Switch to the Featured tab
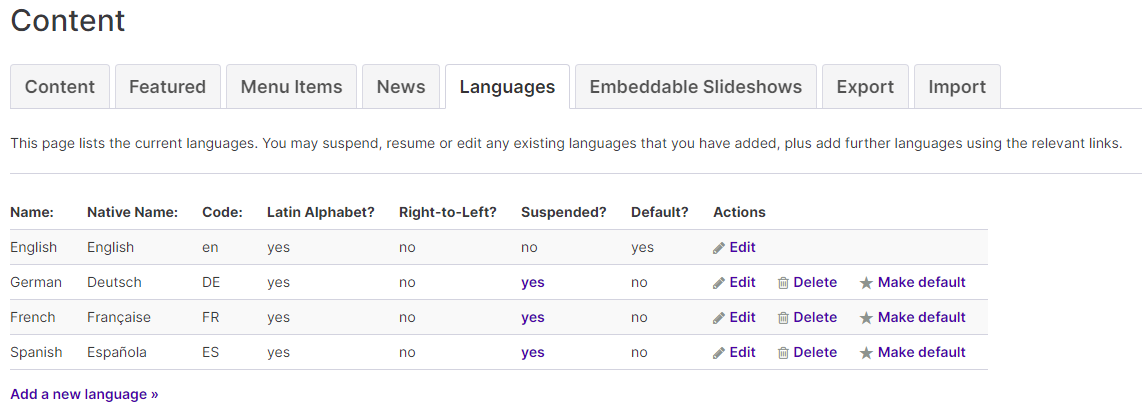This screenshot has width=1142, height=417. tap(168, 87)
